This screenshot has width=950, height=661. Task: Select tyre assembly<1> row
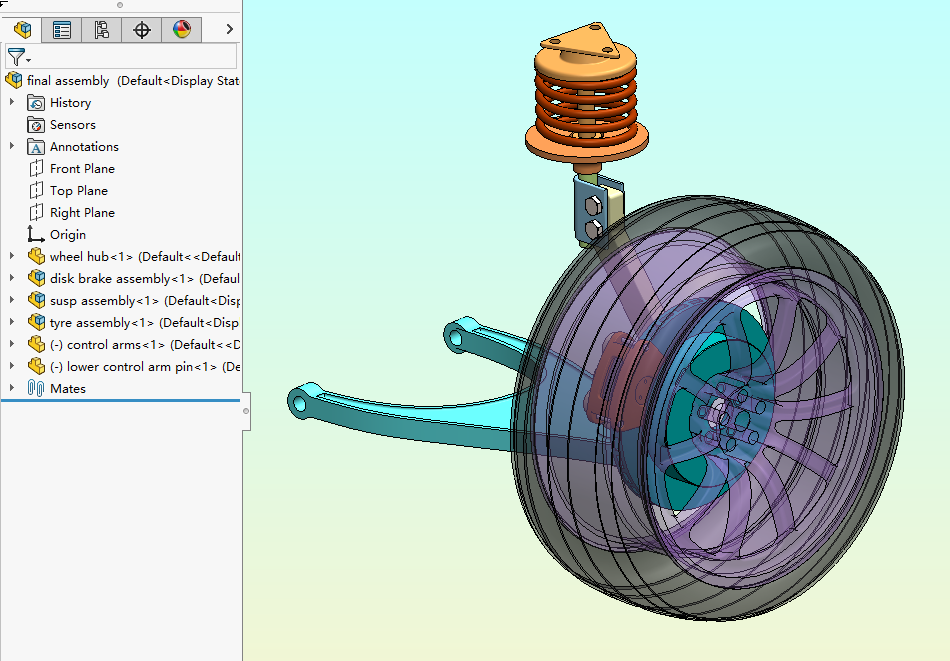(x=144, y=322)
